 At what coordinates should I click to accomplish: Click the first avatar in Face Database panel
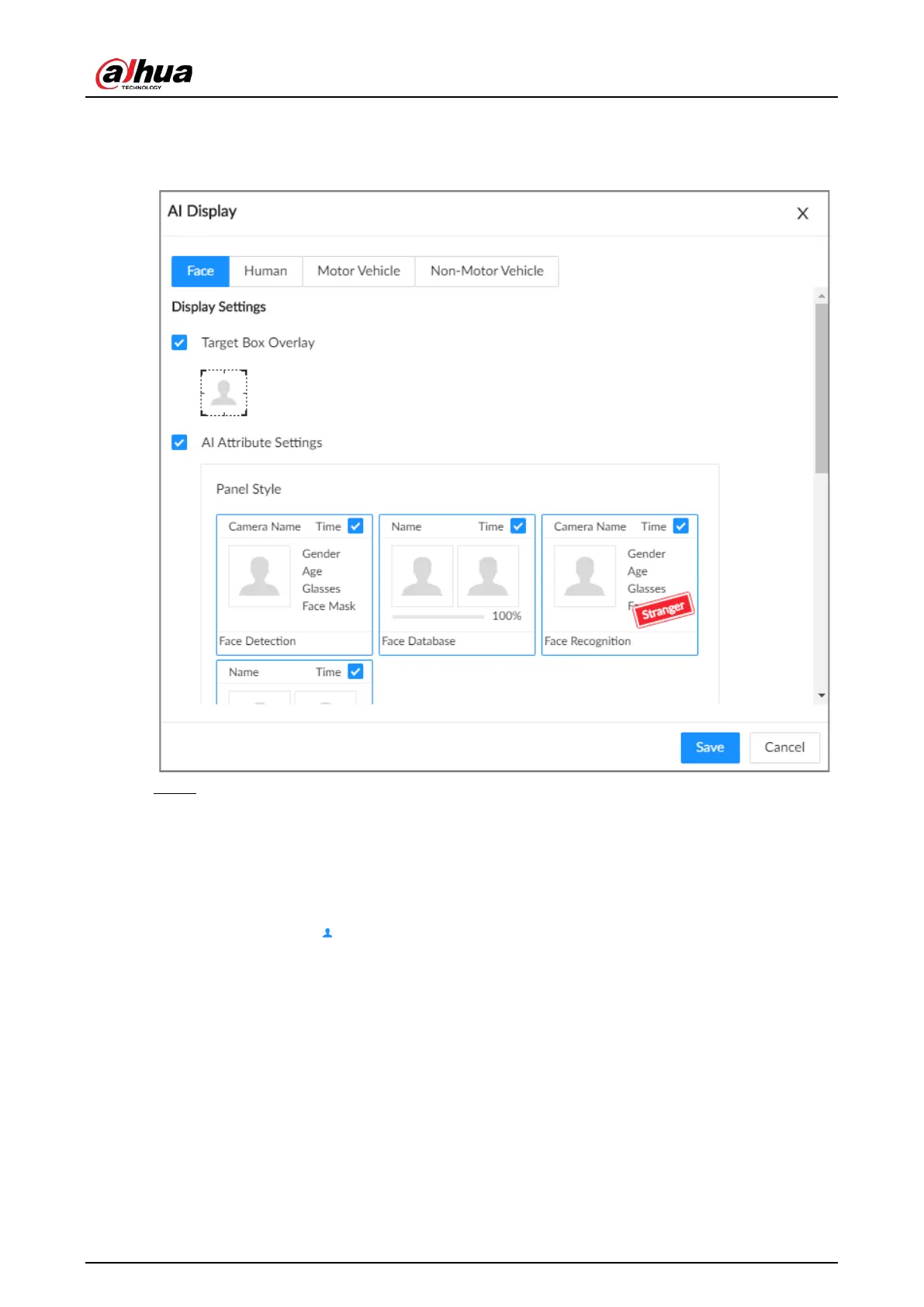(x=422, y=576)
